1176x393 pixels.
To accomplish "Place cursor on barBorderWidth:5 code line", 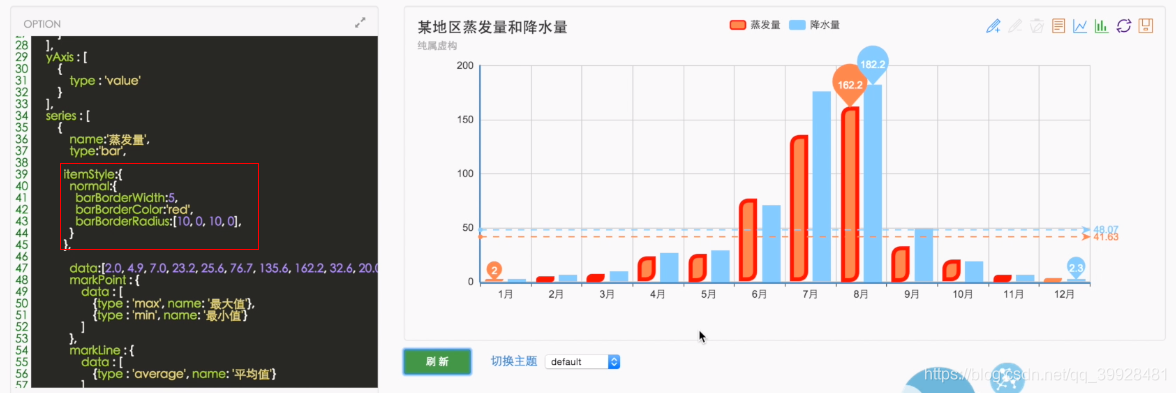I will tap(126, 198).
